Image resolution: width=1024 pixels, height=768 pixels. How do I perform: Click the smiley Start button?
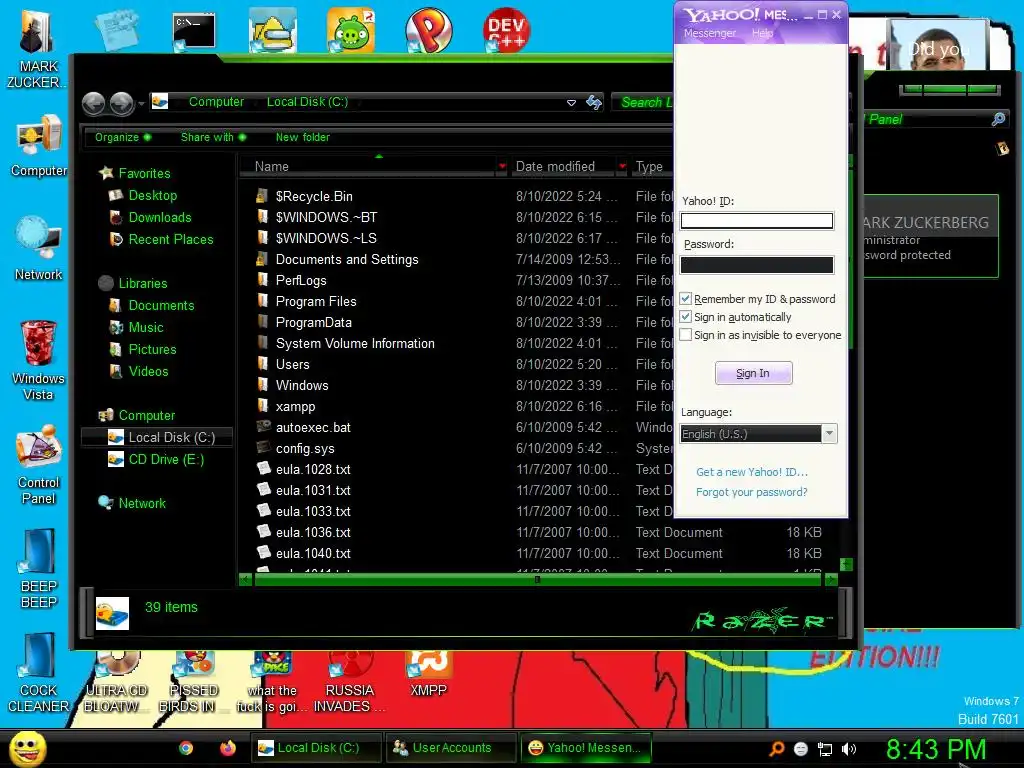point(27,748)
